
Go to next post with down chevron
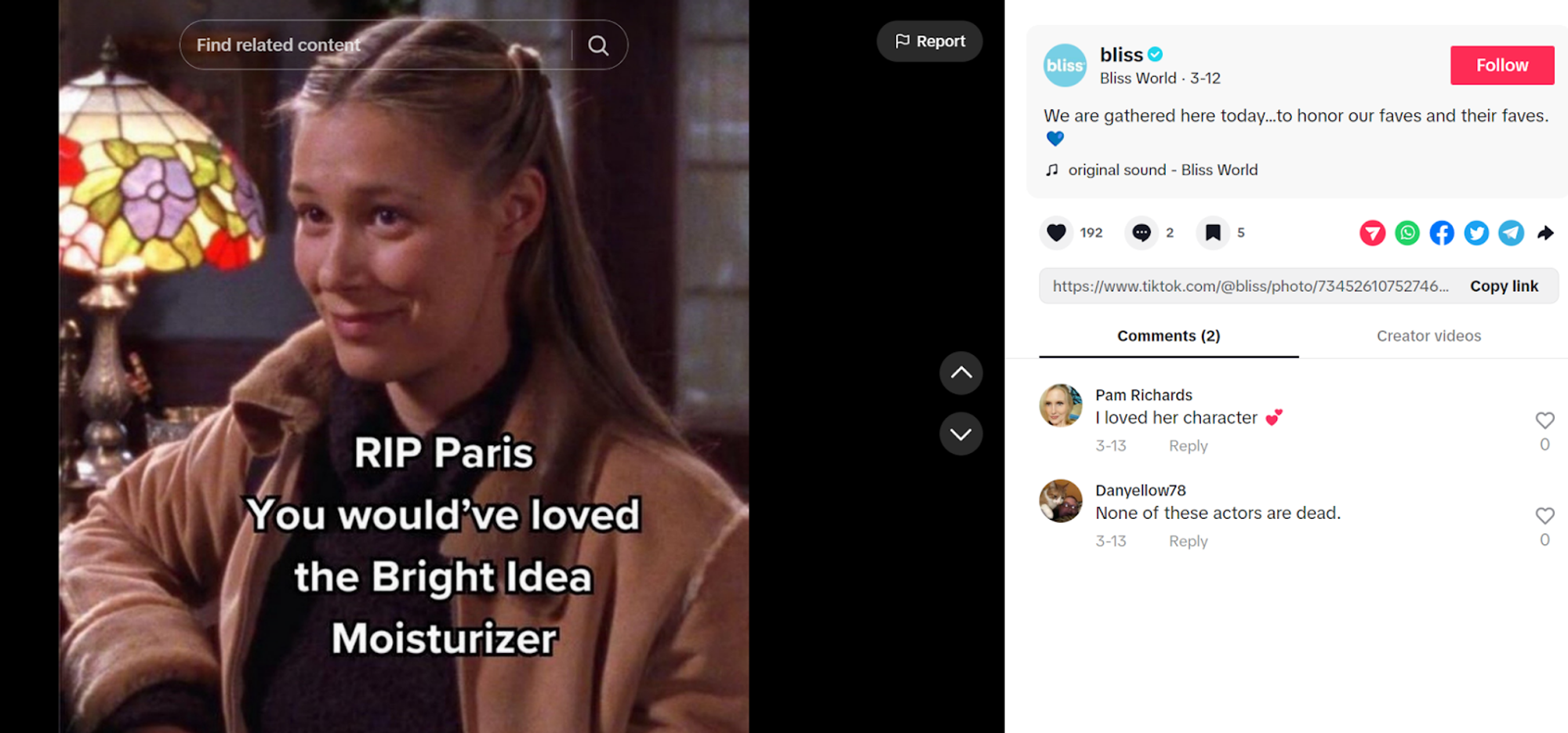pyautogui.click(x=961, y=434)
